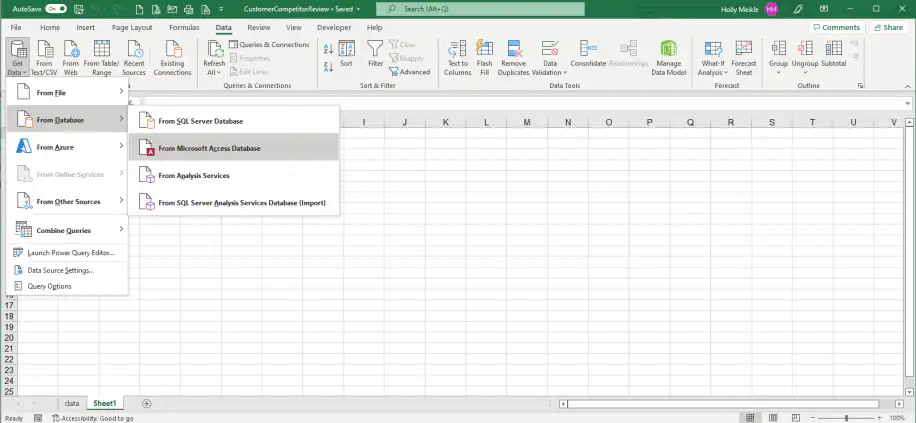
Task: Switch to the Formulas tab
Action: tap(184, 27)
